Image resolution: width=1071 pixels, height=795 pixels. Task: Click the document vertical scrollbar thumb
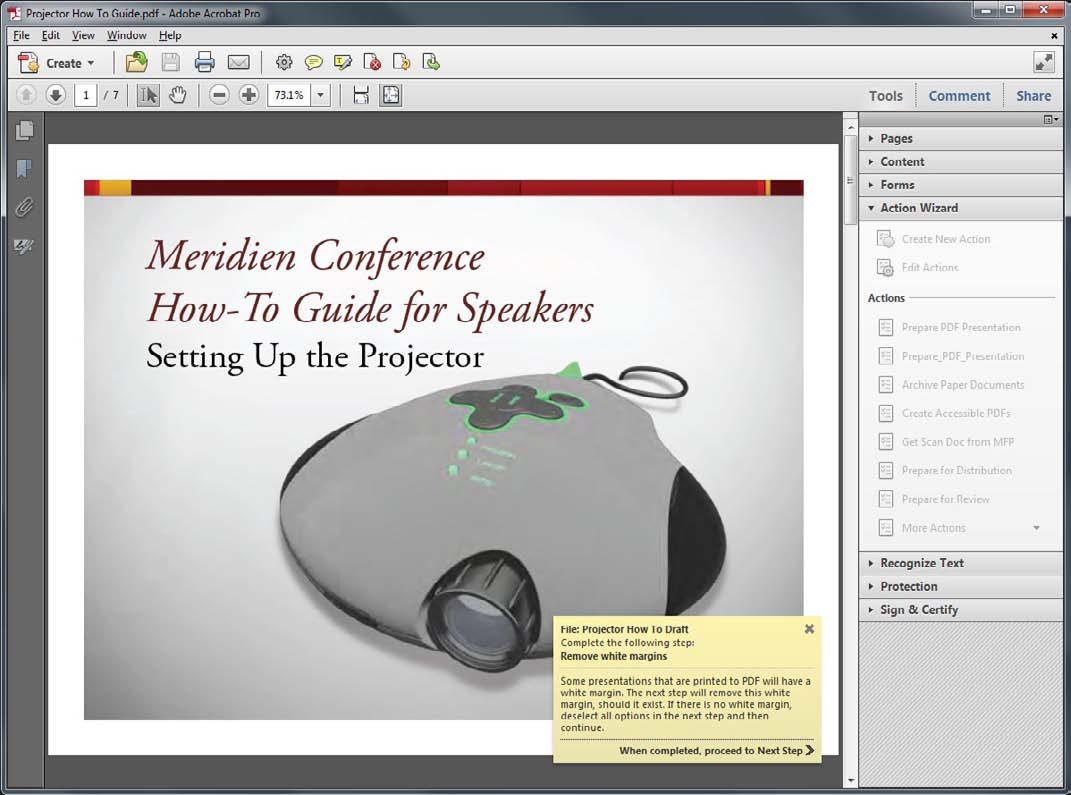click(850, 179)
